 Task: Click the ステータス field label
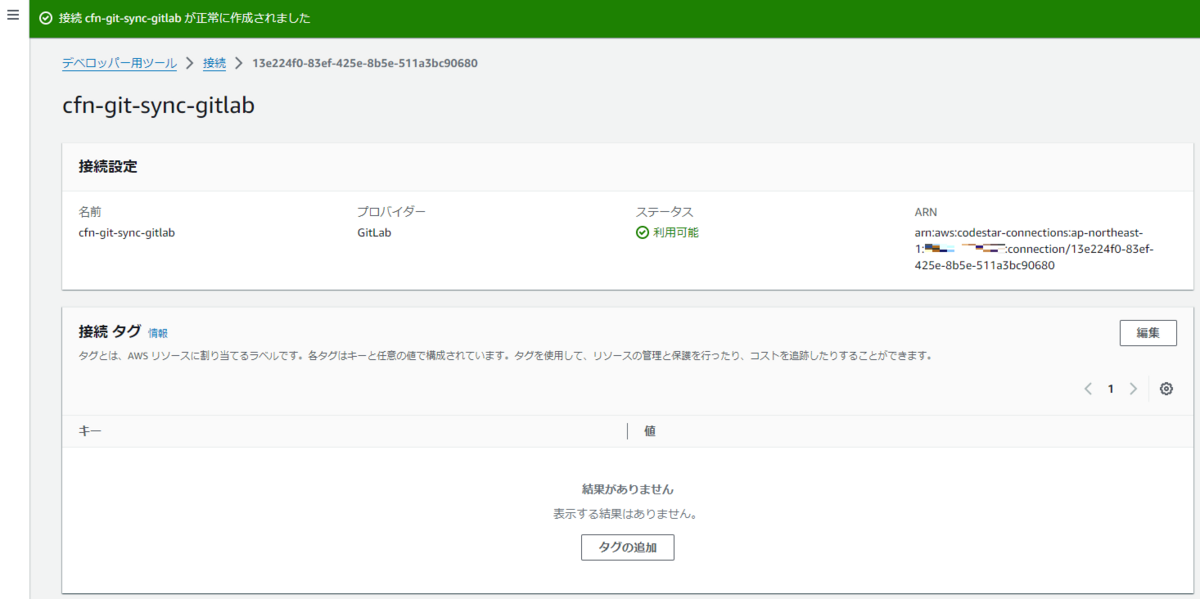664,212
